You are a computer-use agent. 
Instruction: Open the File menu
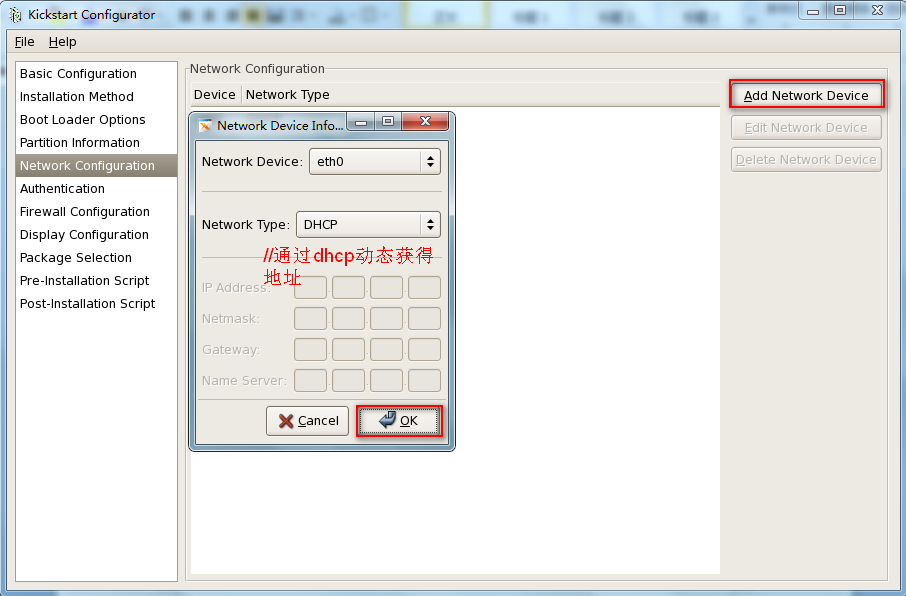(24, 42)
